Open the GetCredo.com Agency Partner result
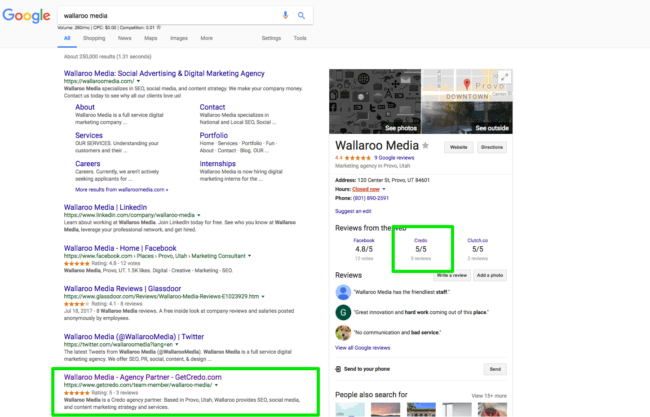 click(143, 377)
